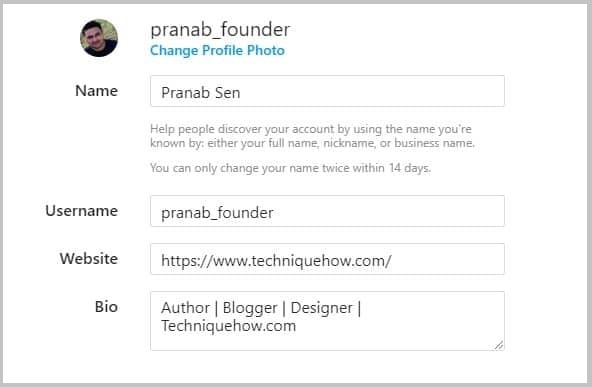Click the pranab_founder heading above the link
Screen dimensions: 592x387
(220, 29)
